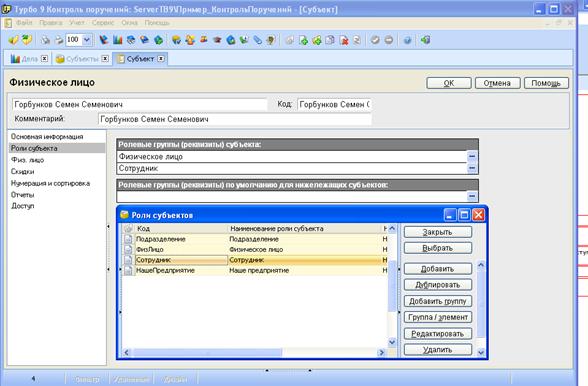
Task: Click the Выбрать button
Action: click(x=438, y=248)
